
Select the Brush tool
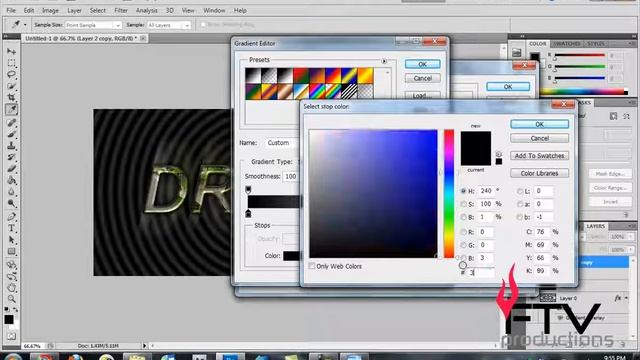pyautogui.click(x=11, y=134)
